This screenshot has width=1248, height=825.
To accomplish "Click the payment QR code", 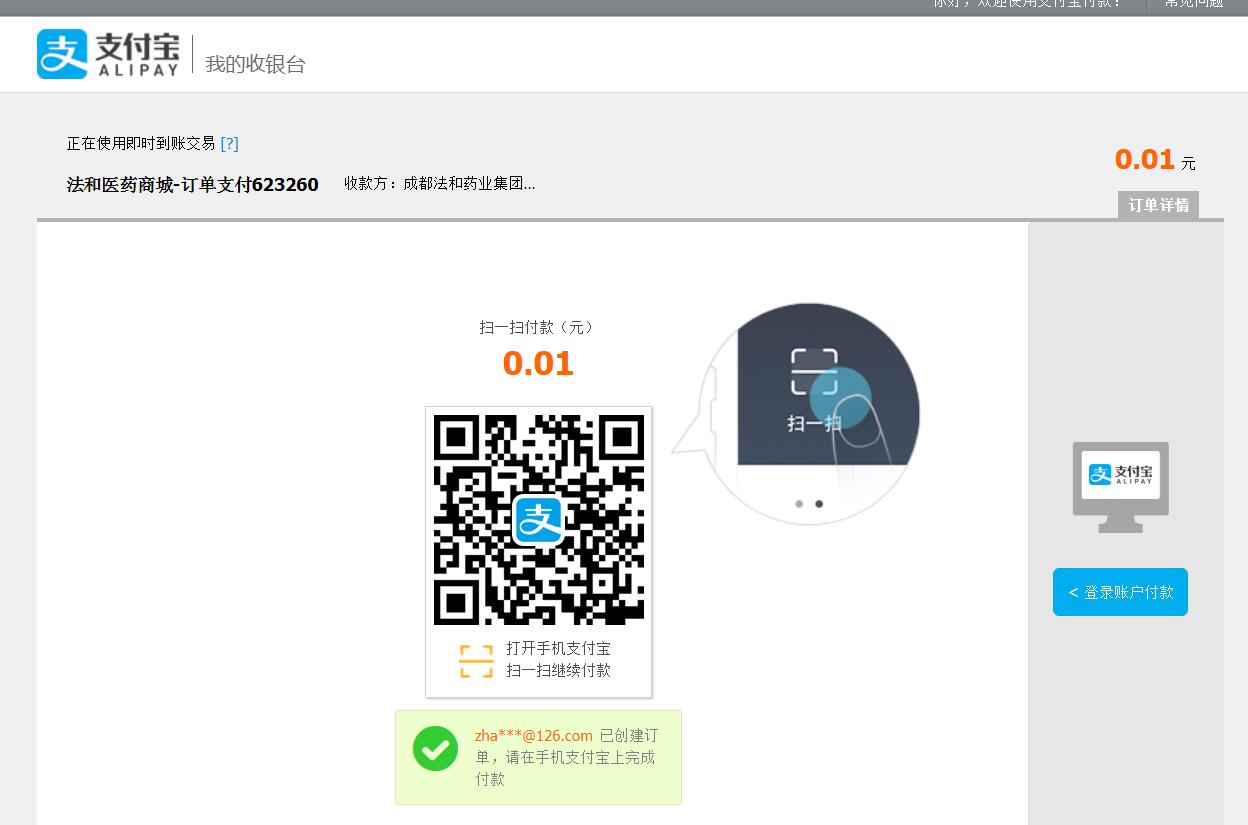I will pyautogui.click(x=539, y=520).
